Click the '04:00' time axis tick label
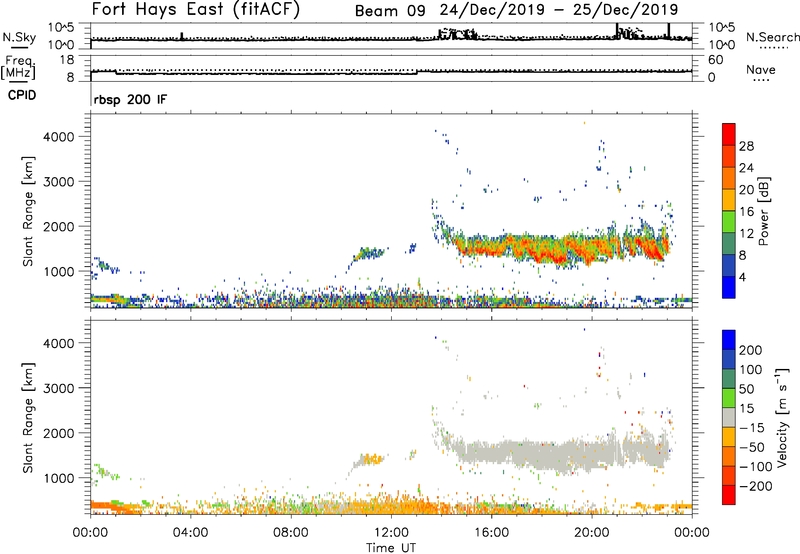The width and height of the screenshot is (800, 554). pos(190,533)
